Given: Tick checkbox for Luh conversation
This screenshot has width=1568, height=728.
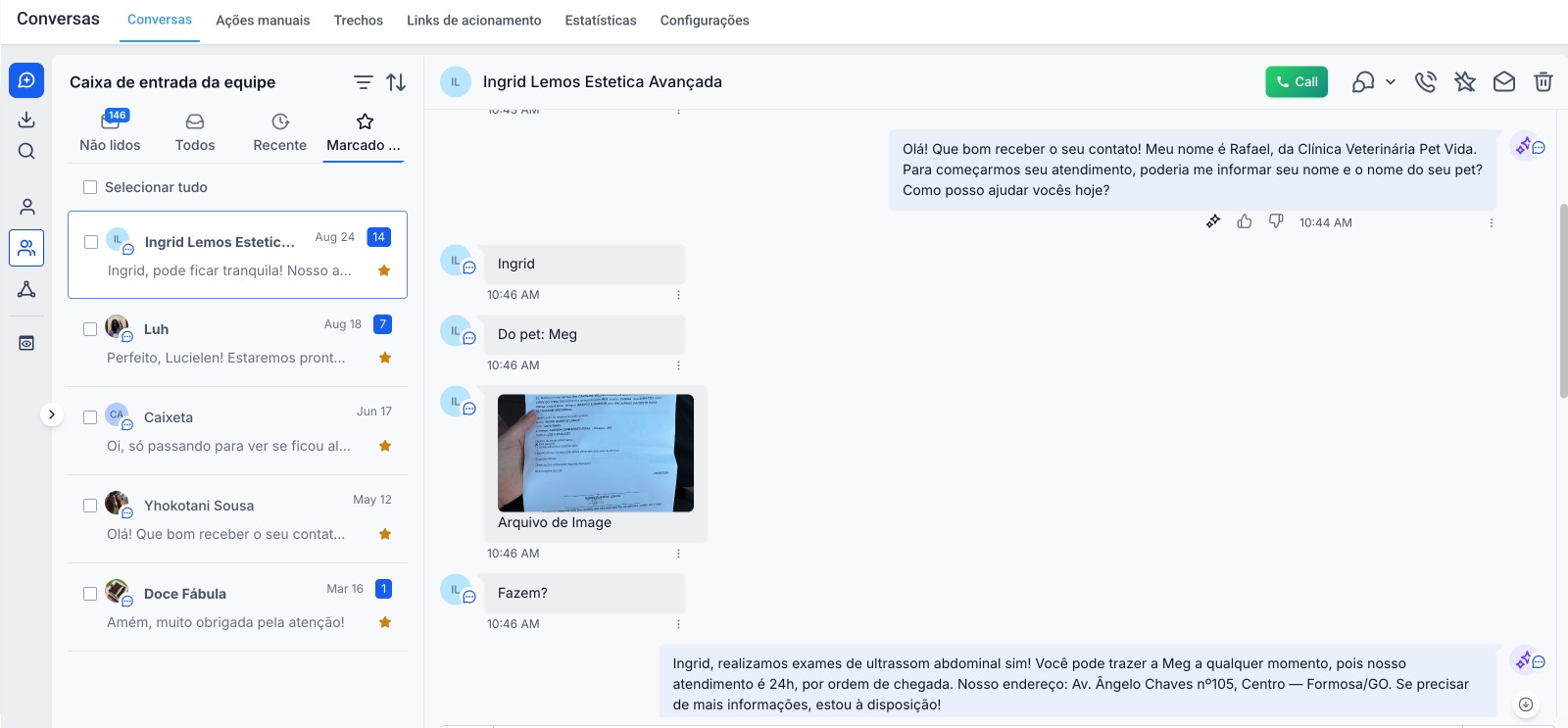Looking at the screenshot, I should (x=90, y=329).
